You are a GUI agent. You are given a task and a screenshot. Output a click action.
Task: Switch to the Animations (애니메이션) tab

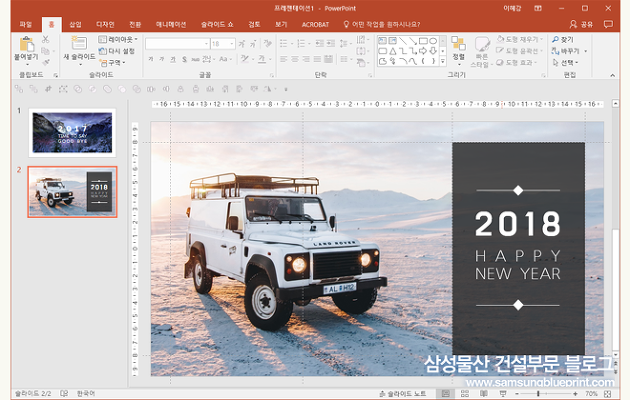pyautogui.click(x=171, y=24)
